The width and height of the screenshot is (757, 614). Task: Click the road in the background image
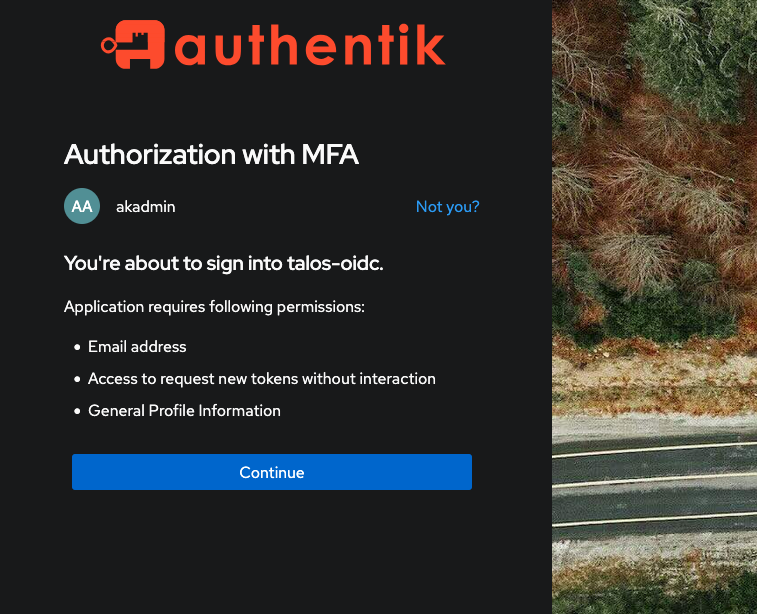655,480
